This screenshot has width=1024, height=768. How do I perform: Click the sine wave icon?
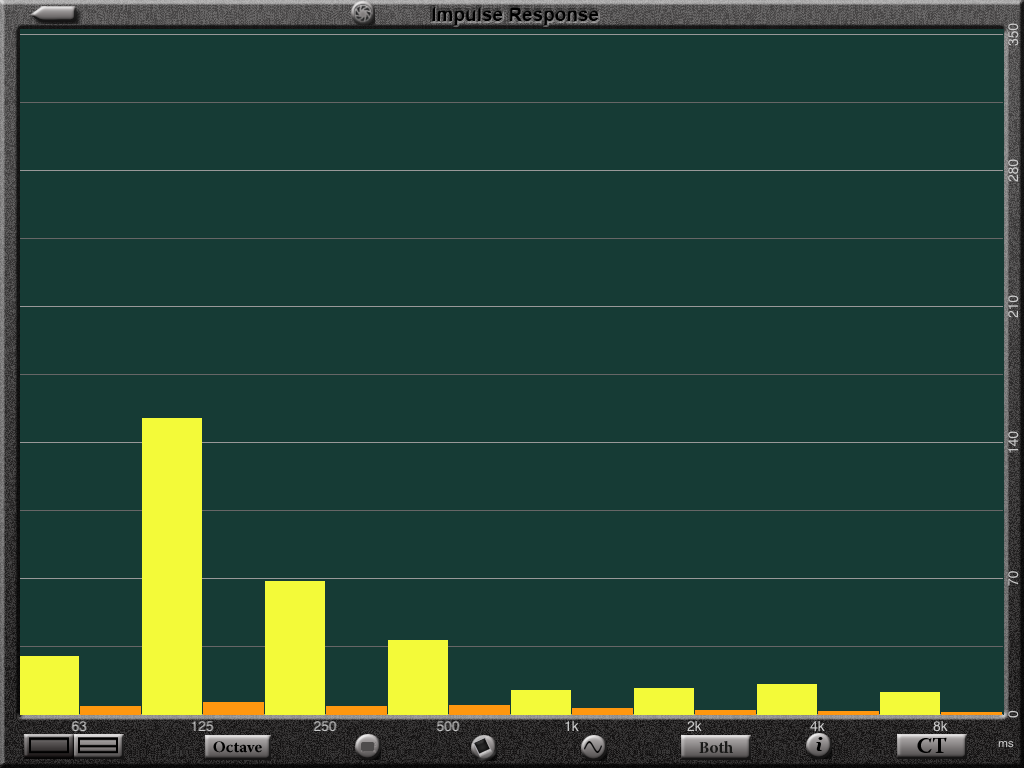pos(593,746)
